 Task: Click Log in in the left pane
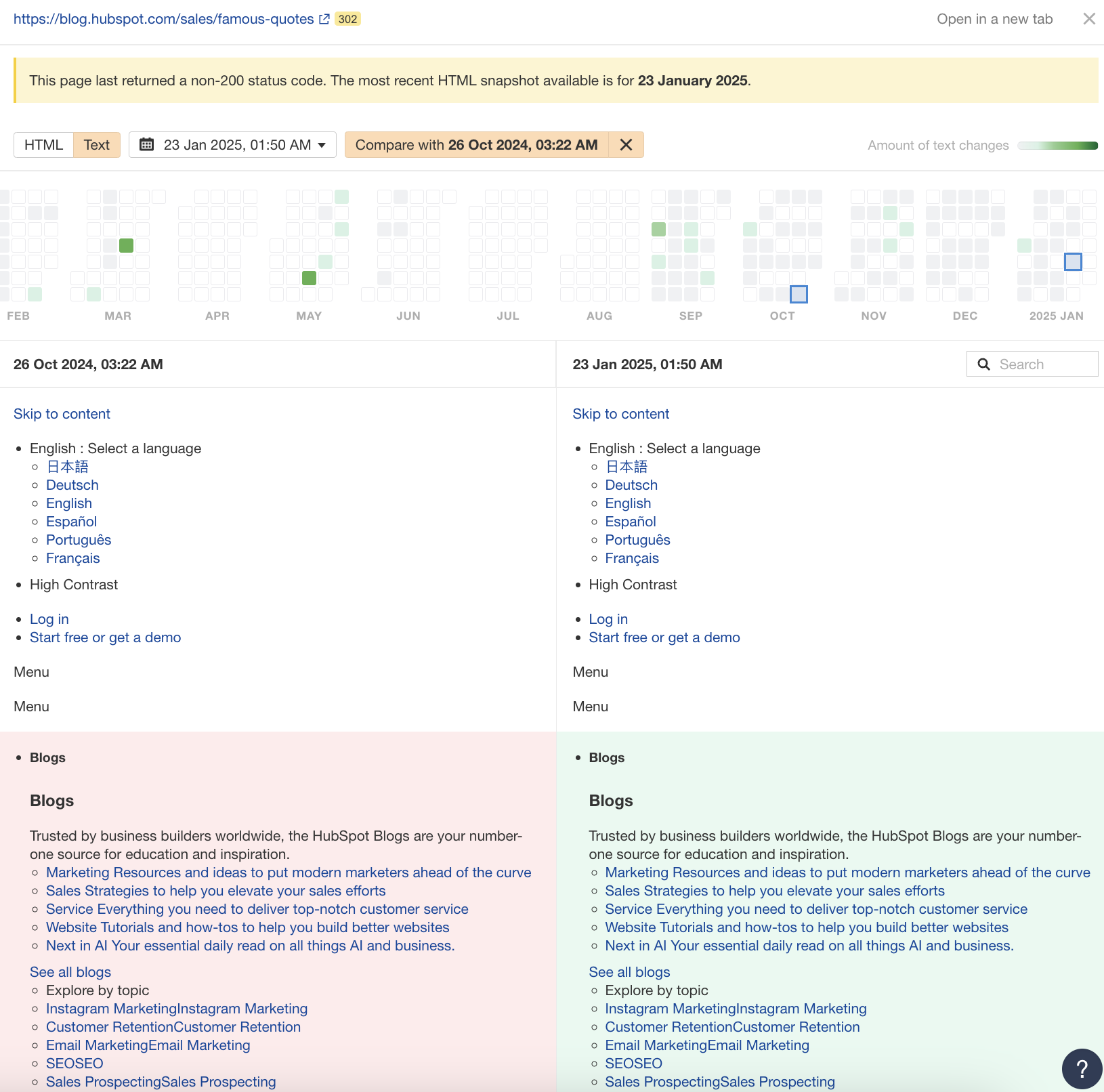pyautogui.click(x=49, y=619)
